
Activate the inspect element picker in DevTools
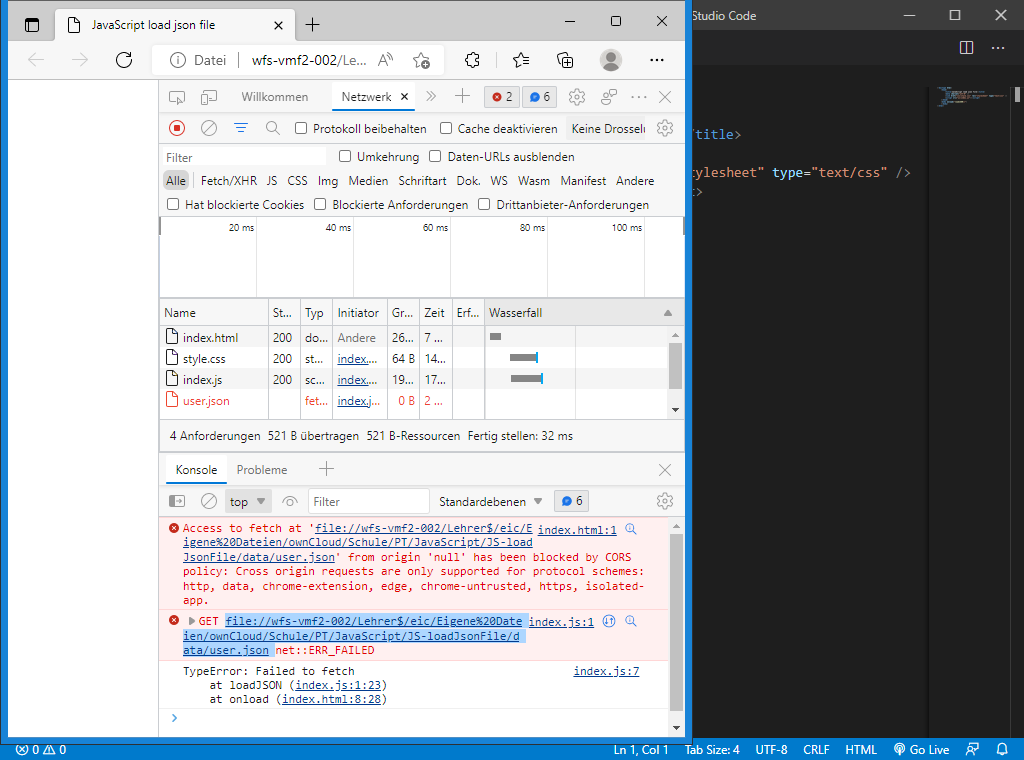177,97
